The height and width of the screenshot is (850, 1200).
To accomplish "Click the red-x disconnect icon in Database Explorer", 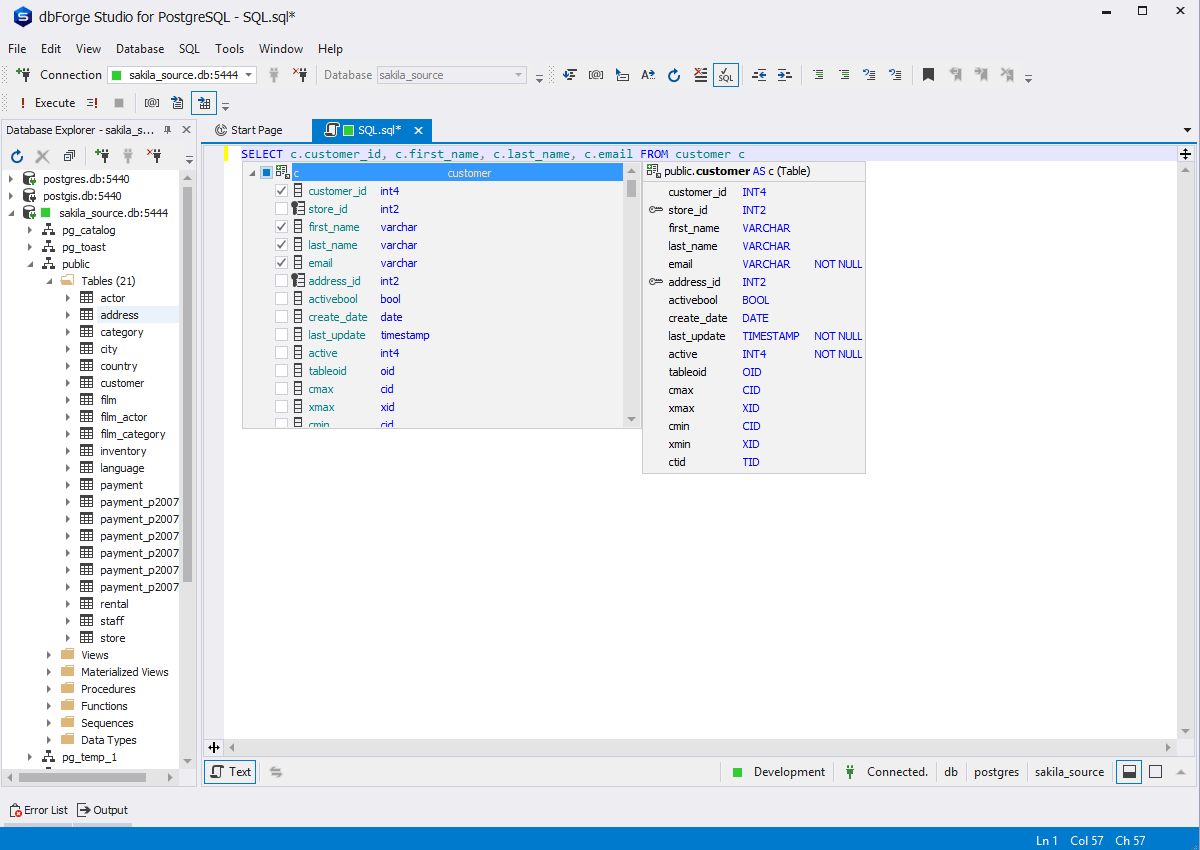I will coord(154,156).
